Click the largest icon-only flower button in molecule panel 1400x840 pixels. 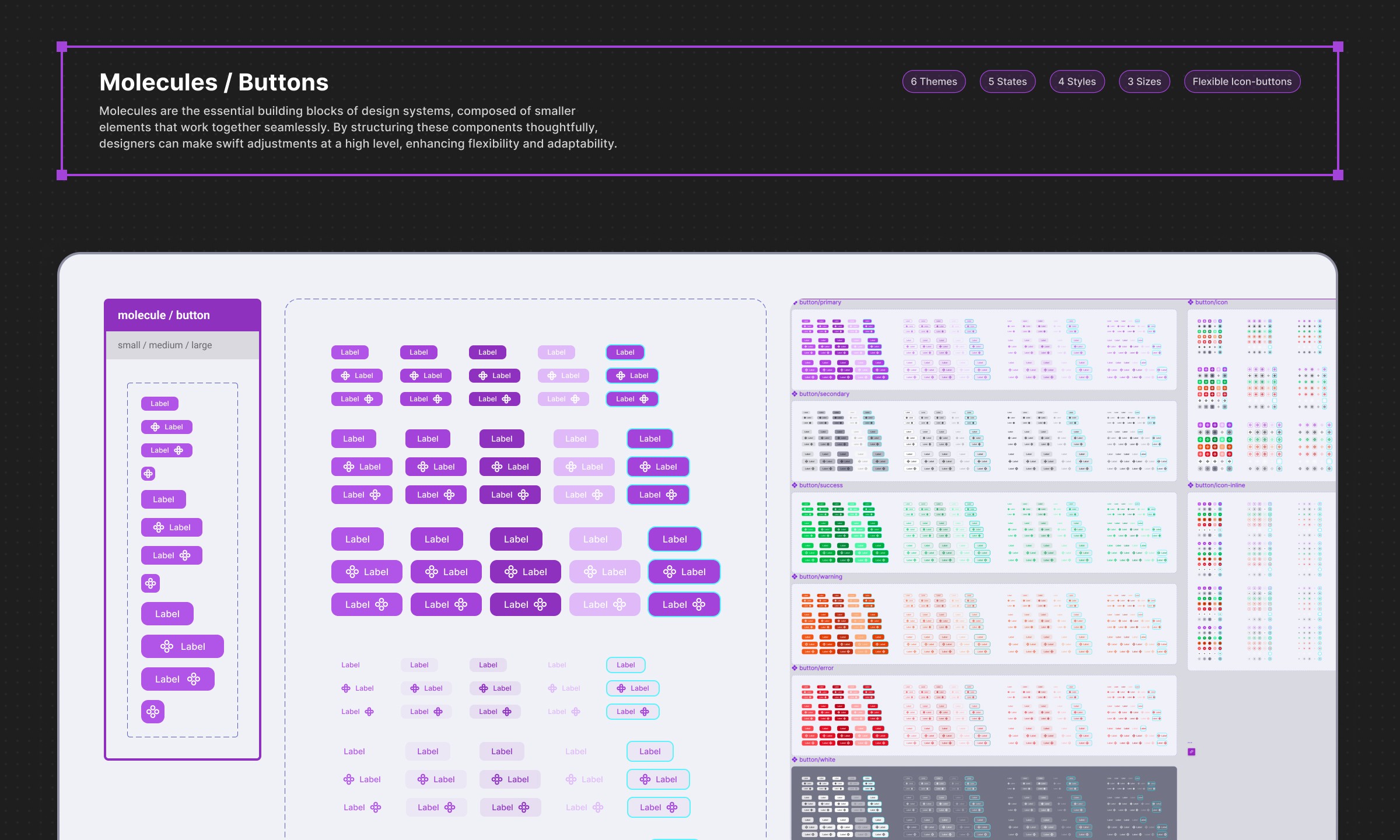[153, 712]
